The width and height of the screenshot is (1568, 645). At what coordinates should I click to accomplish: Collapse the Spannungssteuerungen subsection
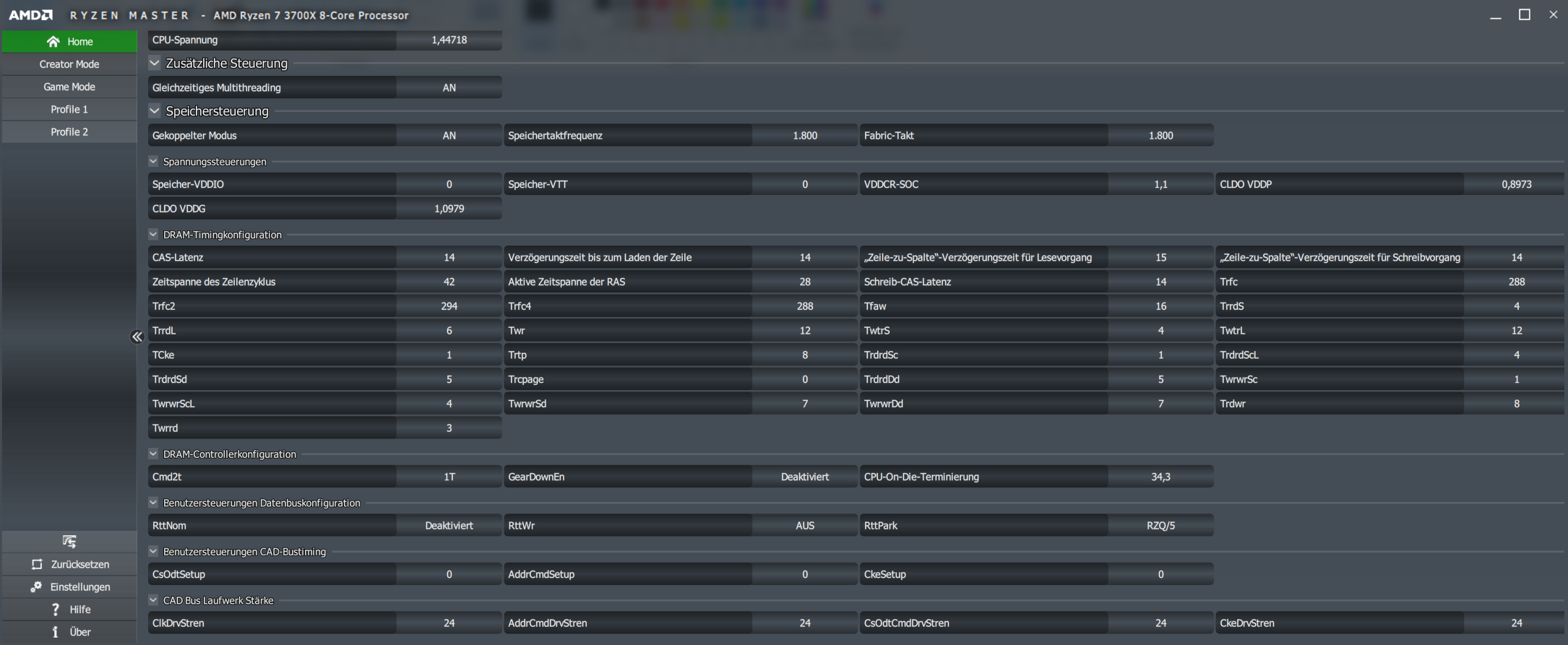(153, 161)
